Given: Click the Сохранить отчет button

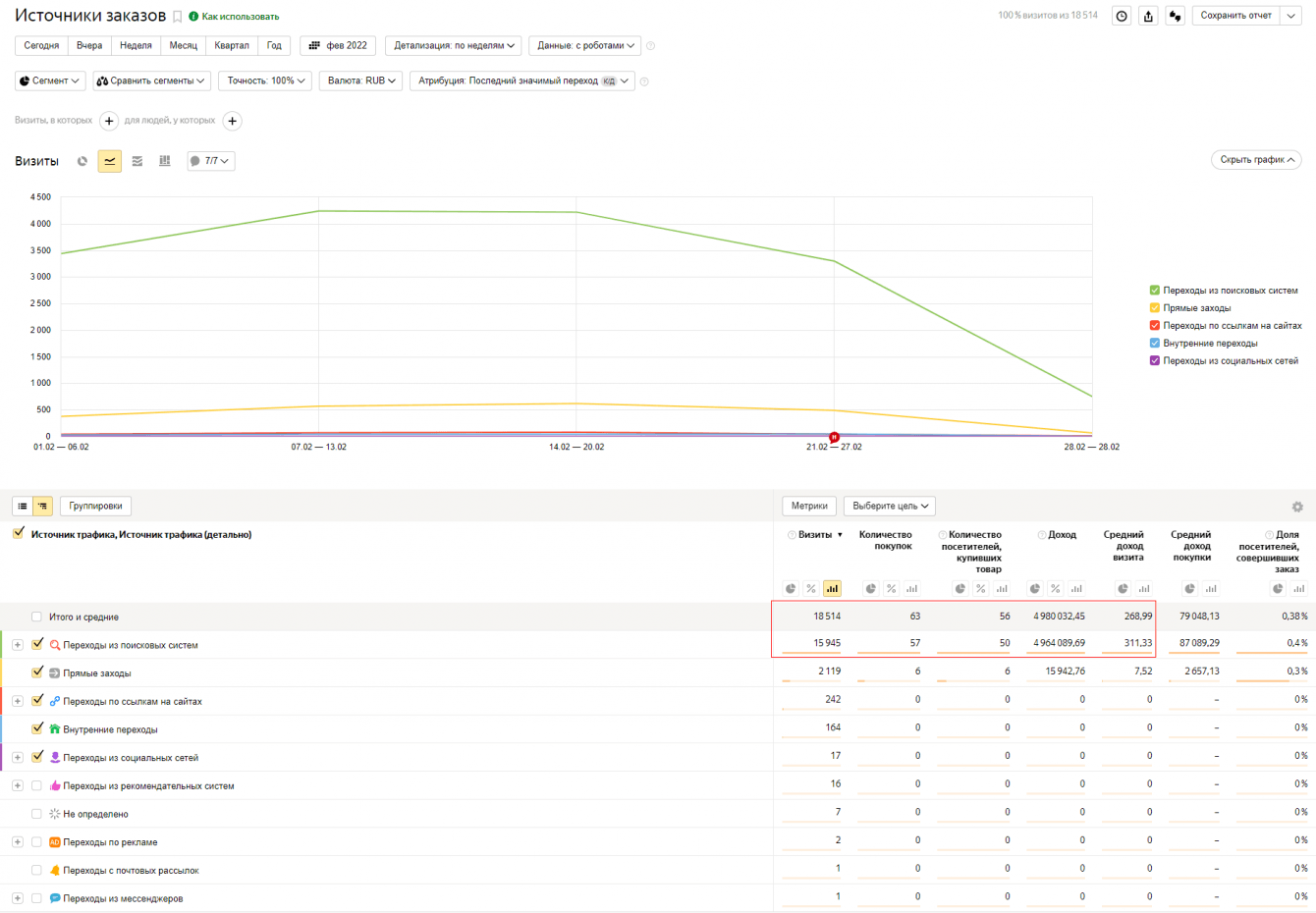Looking at the screenshot, I should 1235,16.
